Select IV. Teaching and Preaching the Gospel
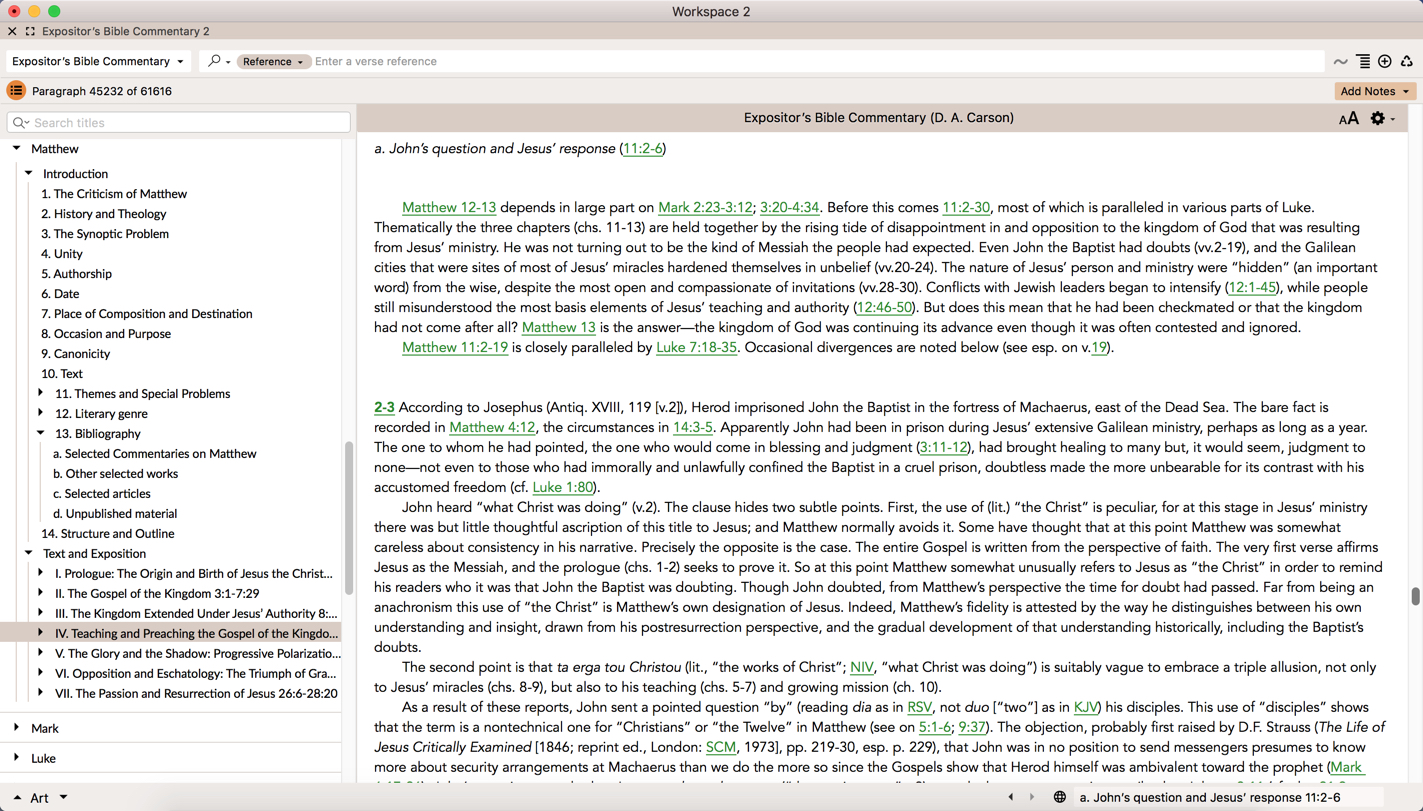Image resolution: width=1423 pixels, height=811 pixels. 197,634
